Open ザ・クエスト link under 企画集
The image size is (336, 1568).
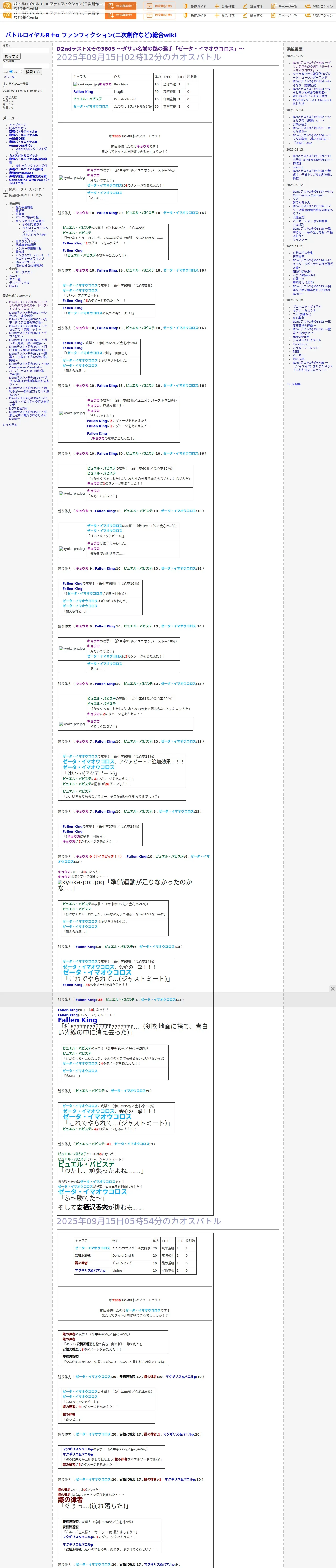click(24, 273)
